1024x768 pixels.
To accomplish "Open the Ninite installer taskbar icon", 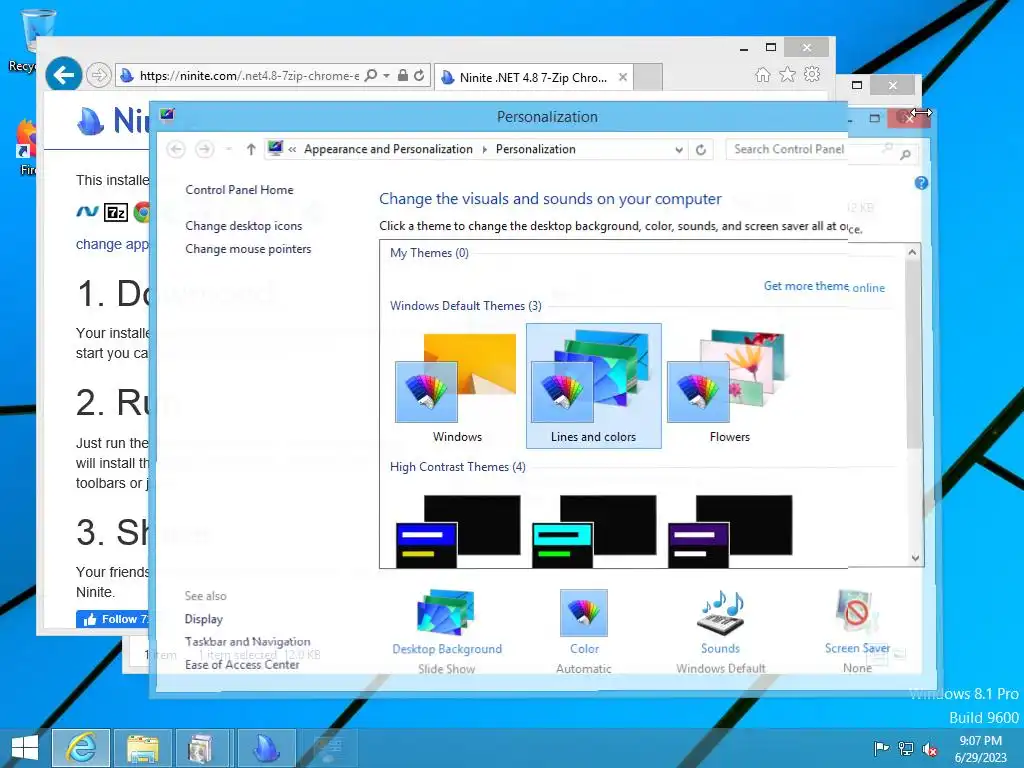I will coord(266,748).
